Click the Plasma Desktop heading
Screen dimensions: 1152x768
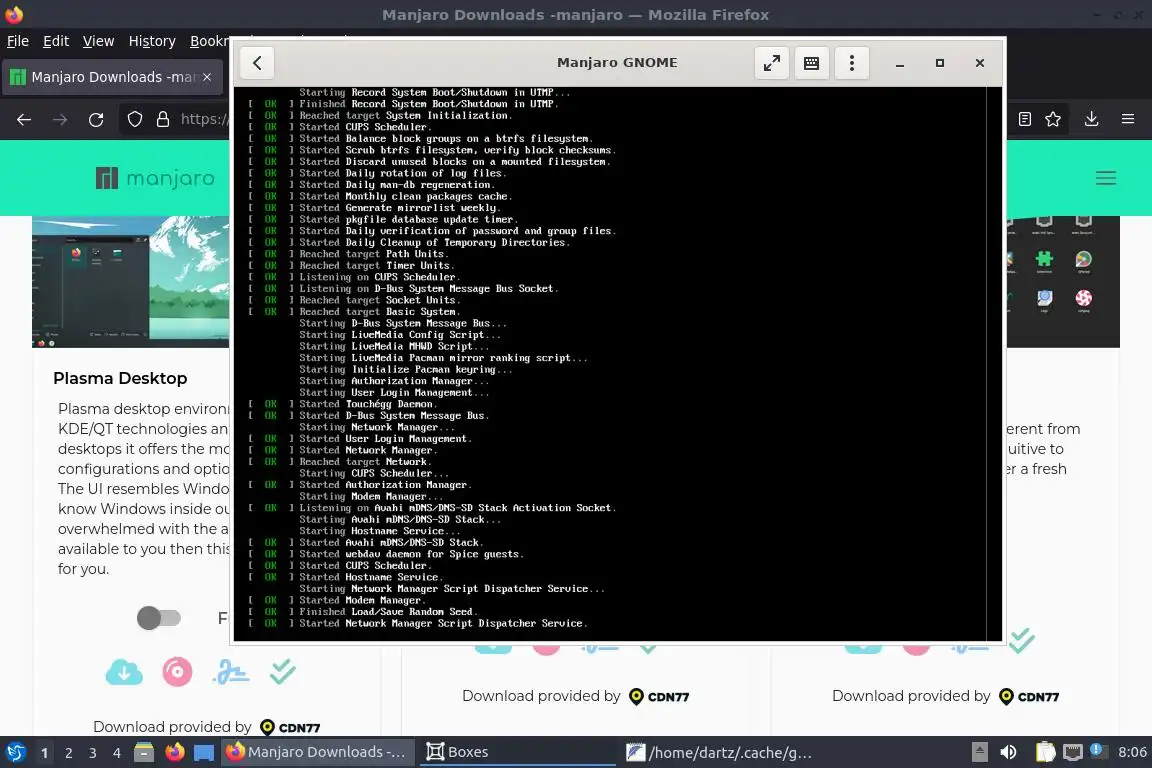pos(120,378)
